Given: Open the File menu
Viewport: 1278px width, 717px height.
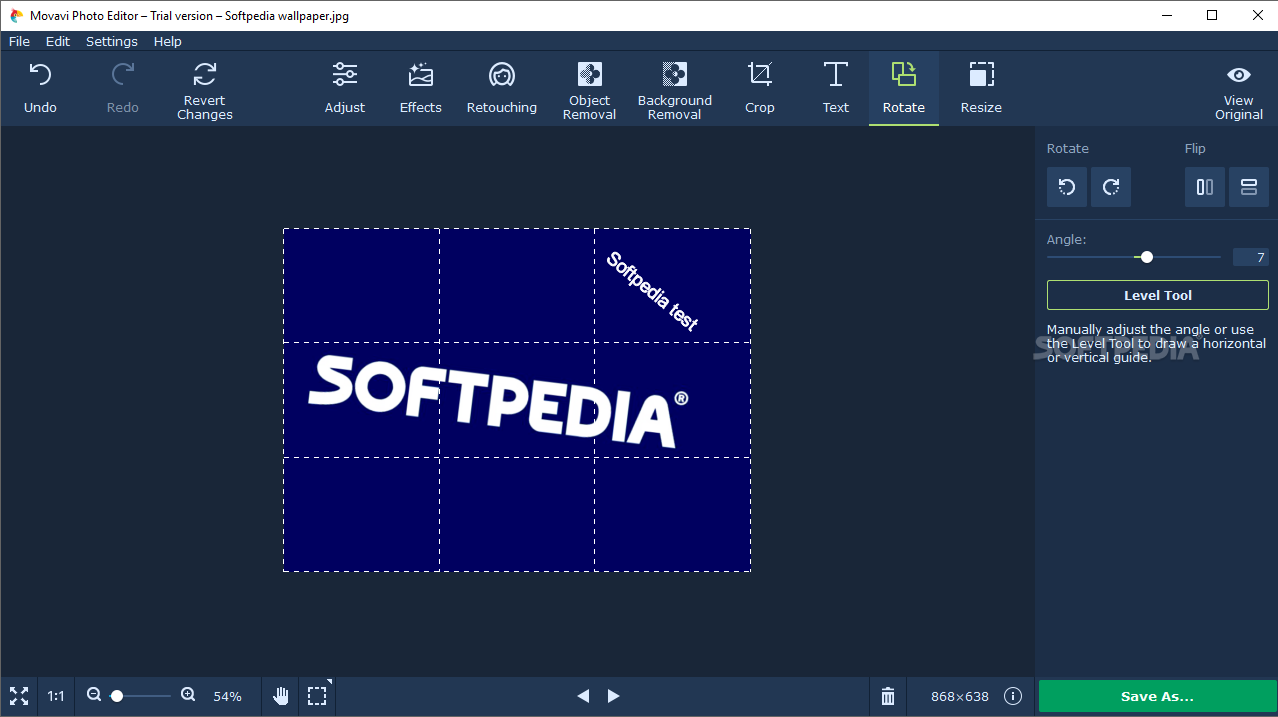Looking at the screenshot, I should click(x=19, y=41).
